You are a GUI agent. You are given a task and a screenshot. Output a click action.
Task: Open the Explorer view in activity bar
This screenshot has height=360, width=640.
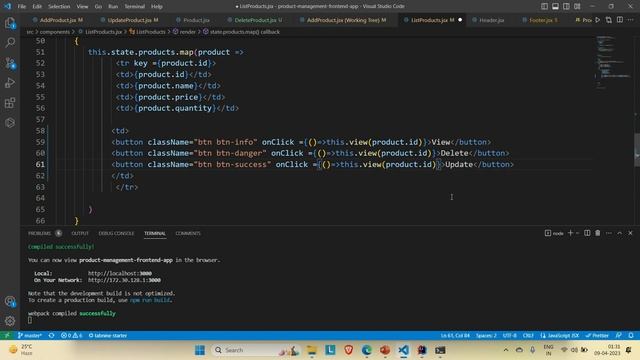(x=10, y=23)
